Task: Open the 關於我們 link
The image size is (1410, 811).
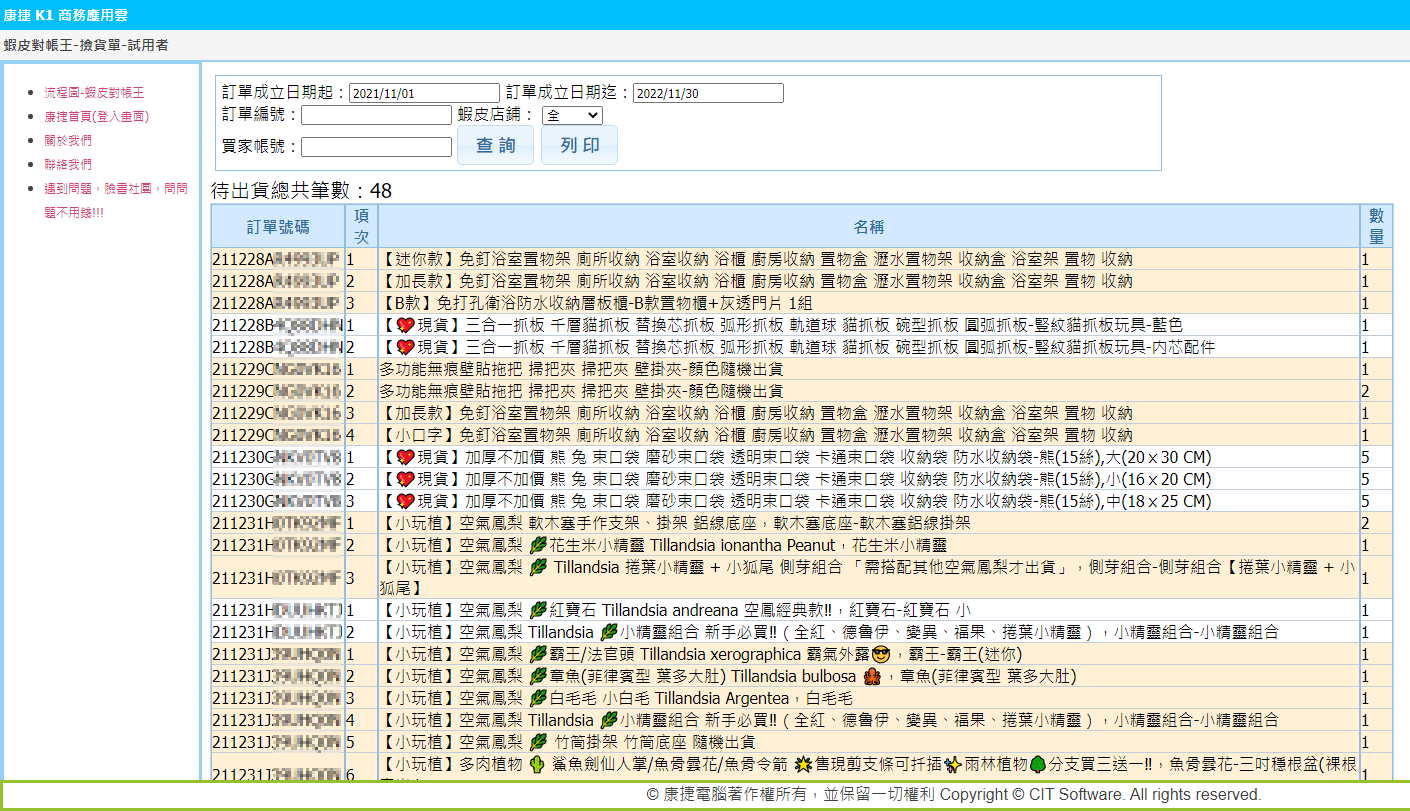Action: [68, 140]
